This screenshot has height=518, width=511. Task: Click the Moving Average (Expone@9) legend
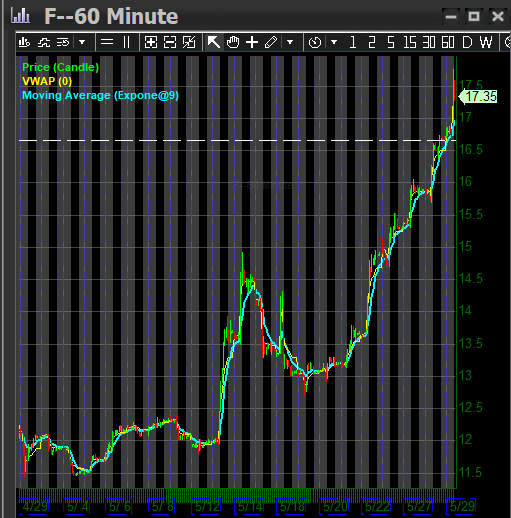click(100, 95)
